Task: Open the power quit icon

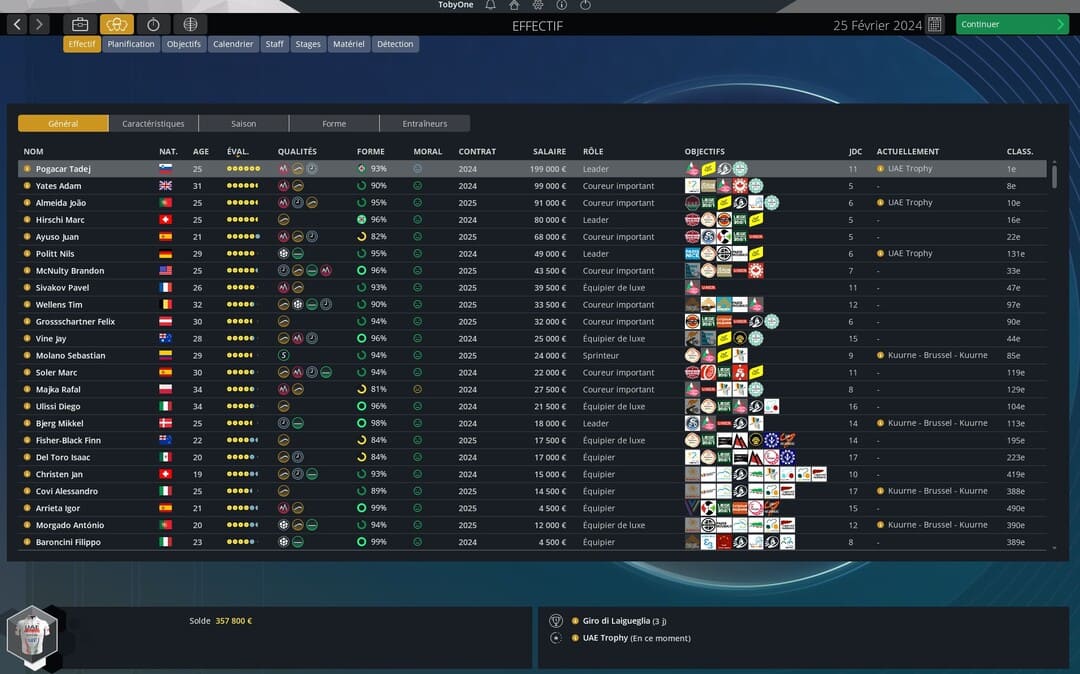Action: coord(585,5)
